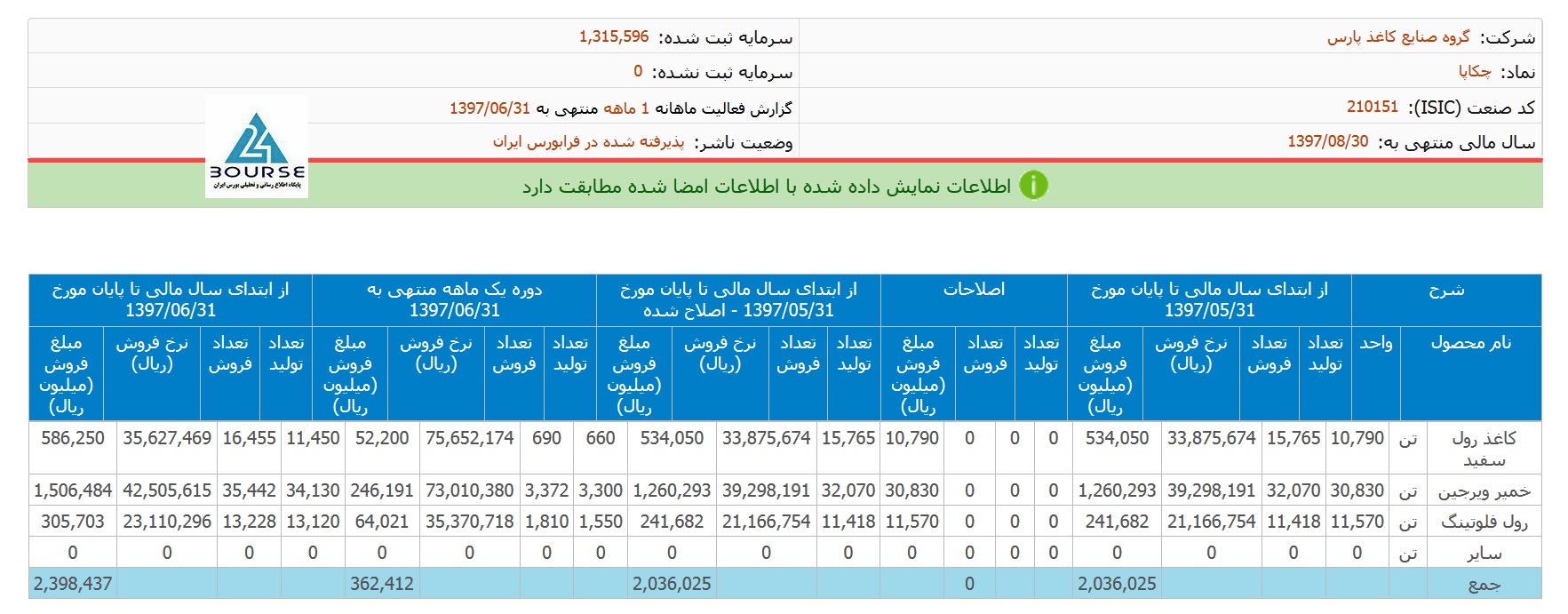Click the sales rate cell 35,370,718
1568x614 pixels.
469,522
